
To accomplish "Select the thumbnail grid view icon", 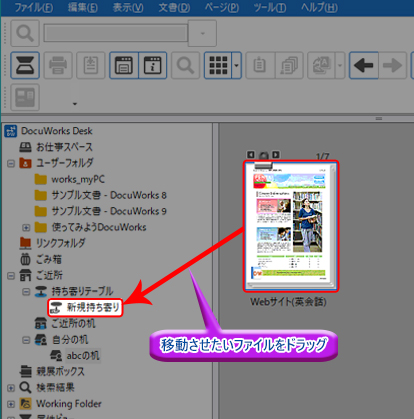I will 218,65.
